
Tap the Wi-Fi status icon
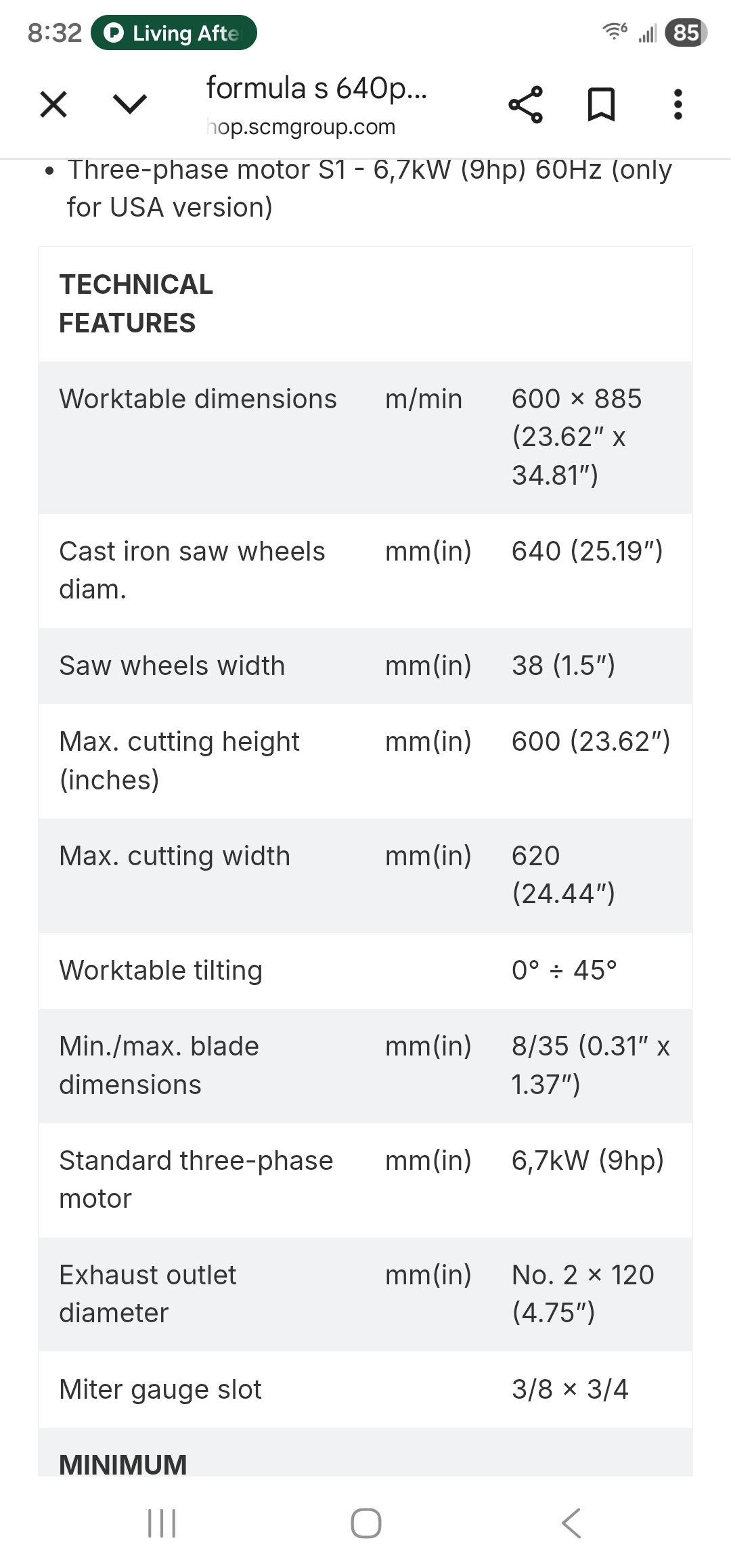pyautogui.click(x=615, y=31)
